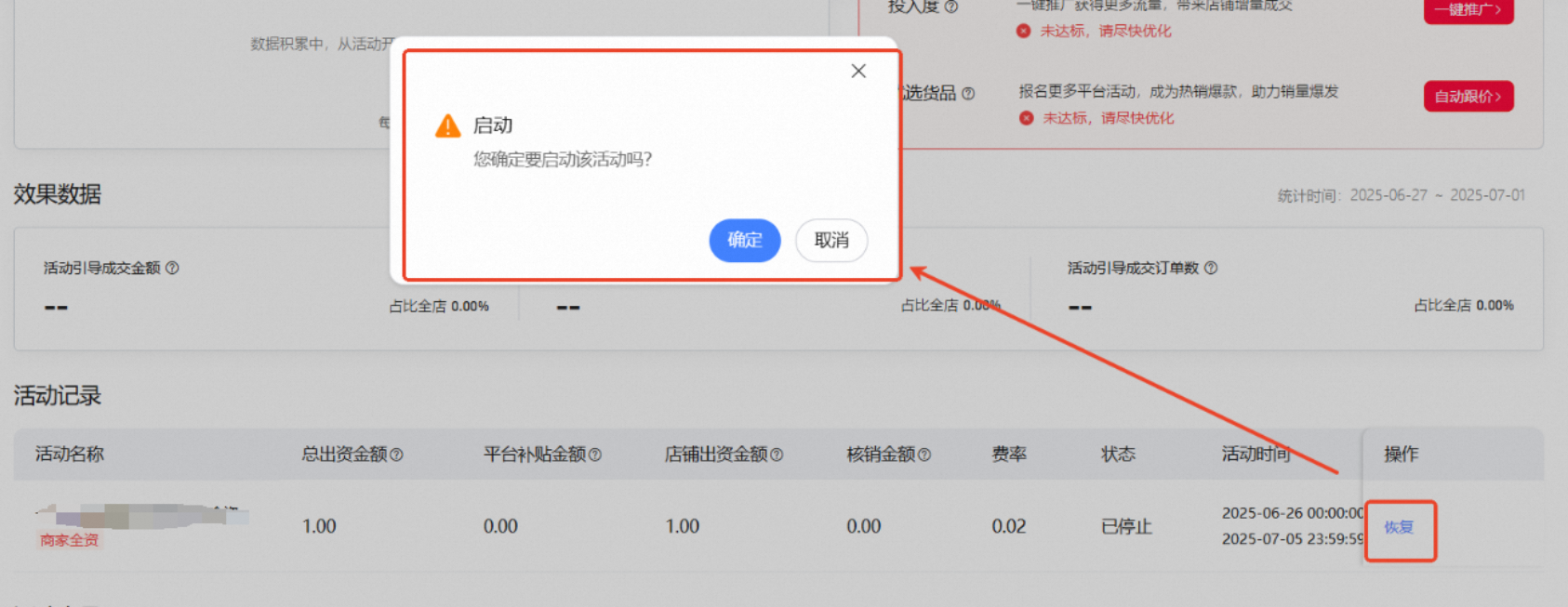This screenshot has height=607, width=1568.
Task: Click the help icon next to 投入度
Action: click(951, 7)
